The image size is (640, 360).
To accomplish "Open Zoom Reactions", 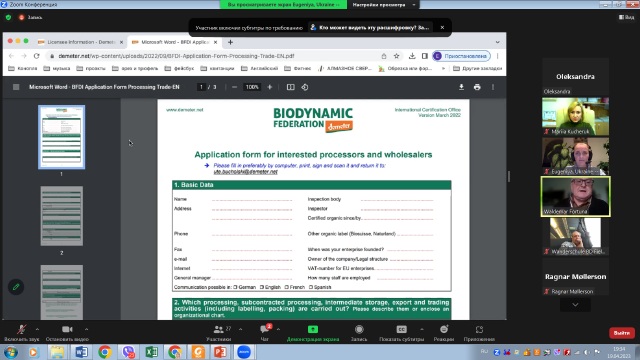I will tap(444, 329).
